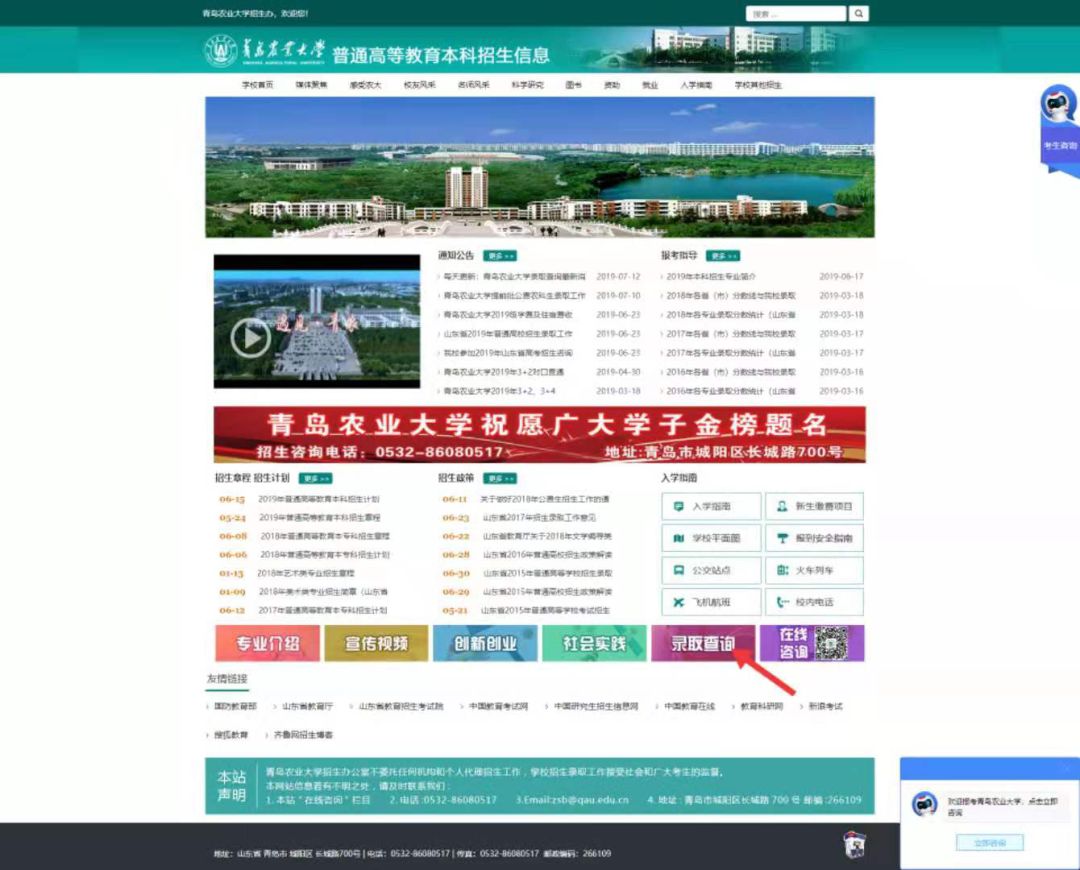Click the 录取查询 banner button
This screenshot has width=1080, height=870.
click(703, 643)
